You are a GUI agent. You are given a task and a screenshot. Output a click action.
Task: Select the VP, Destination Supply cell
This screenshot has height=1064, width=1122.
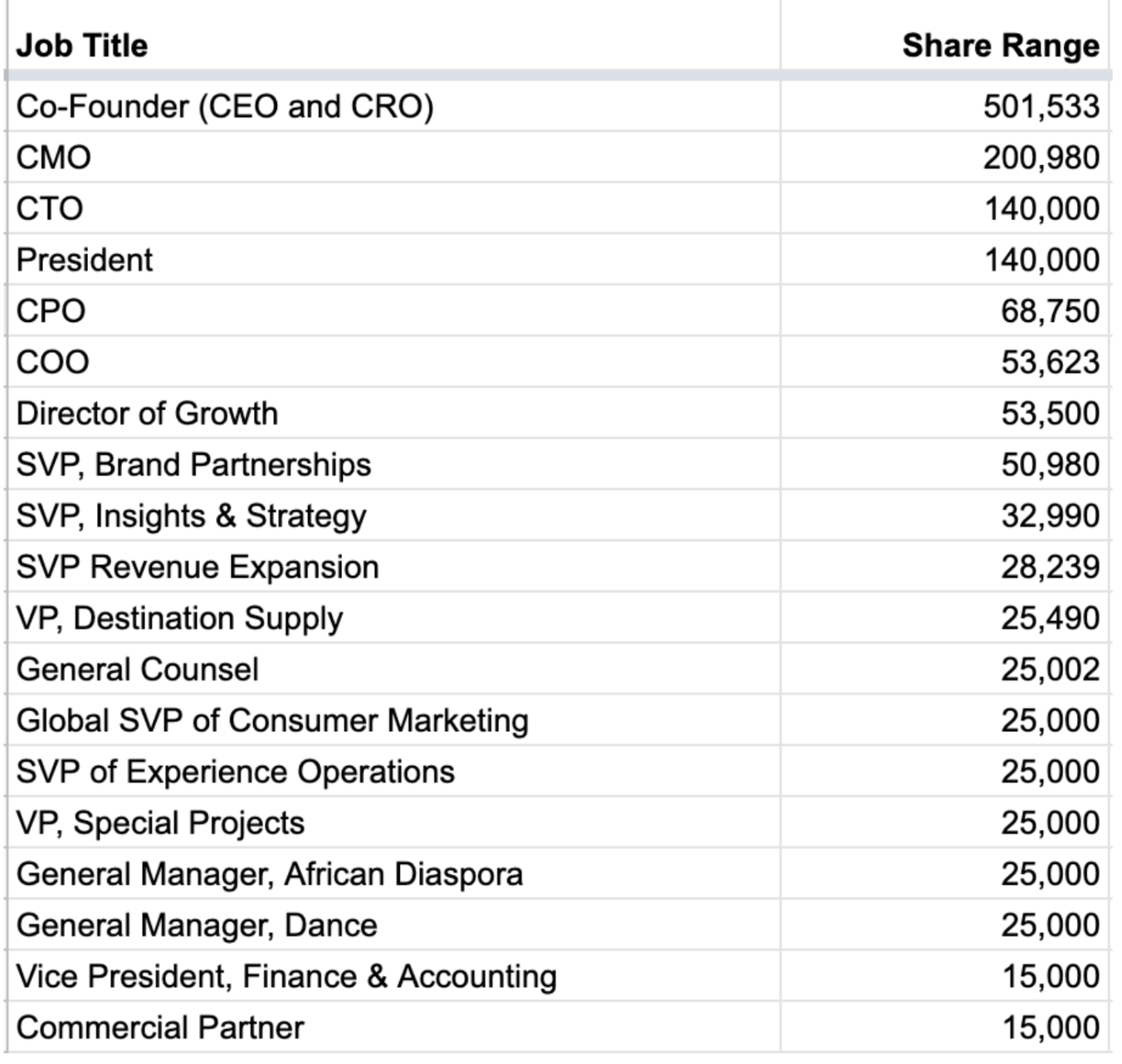click(x=179, y=619)
